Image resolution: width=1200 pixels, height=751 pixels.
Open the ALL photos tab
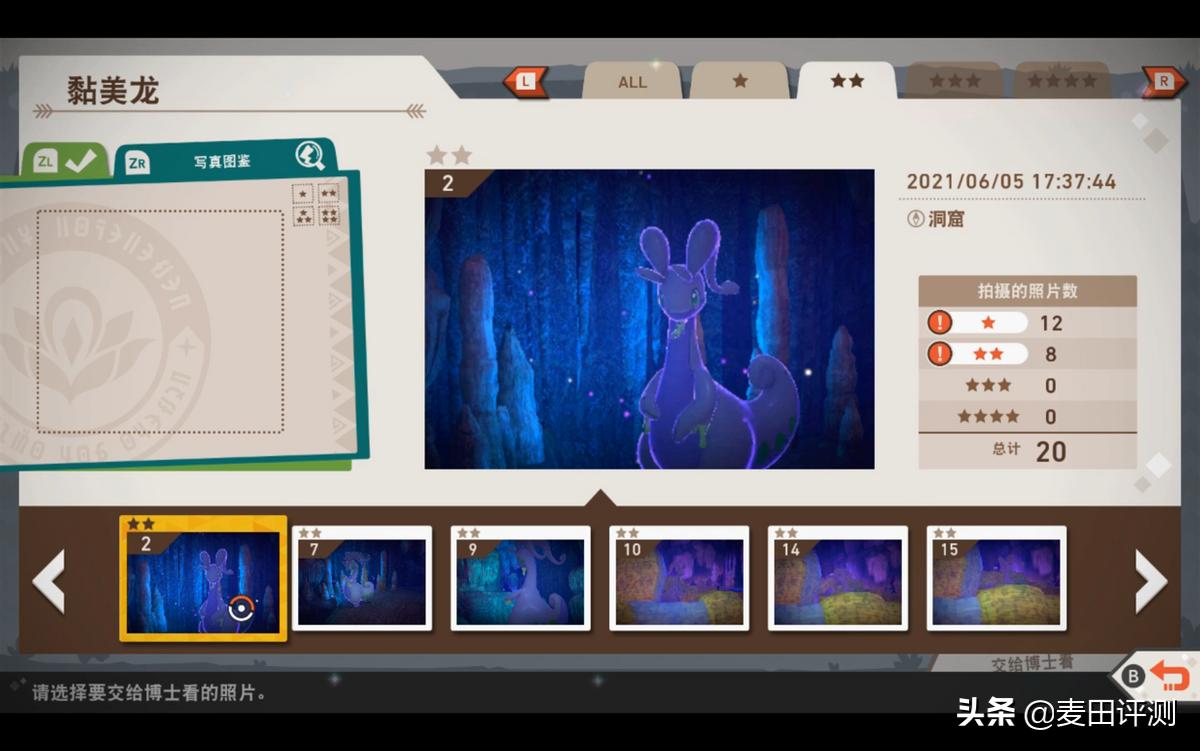632,81
